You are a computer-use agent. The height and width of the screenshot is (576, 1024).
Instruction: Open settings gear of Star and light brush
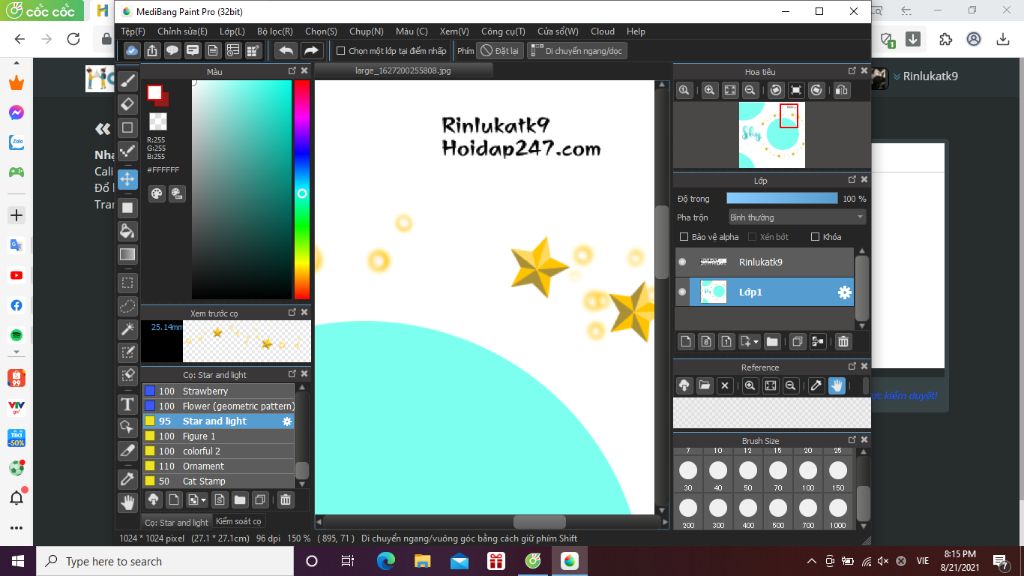pos(287,421)
